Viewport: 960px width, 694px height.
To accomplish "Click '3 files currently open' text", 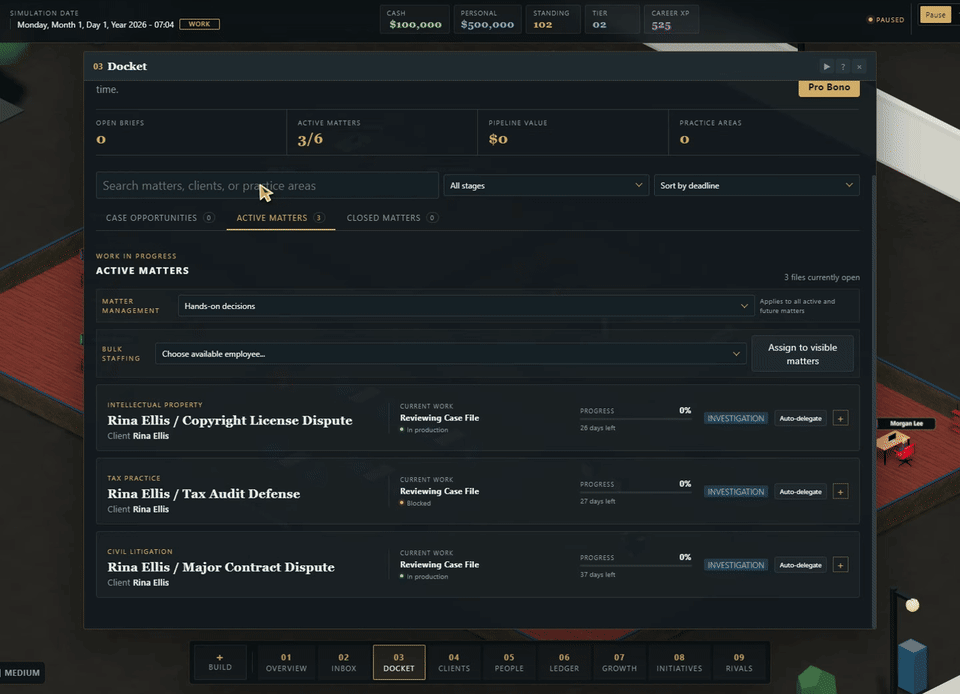I will 822,277.
